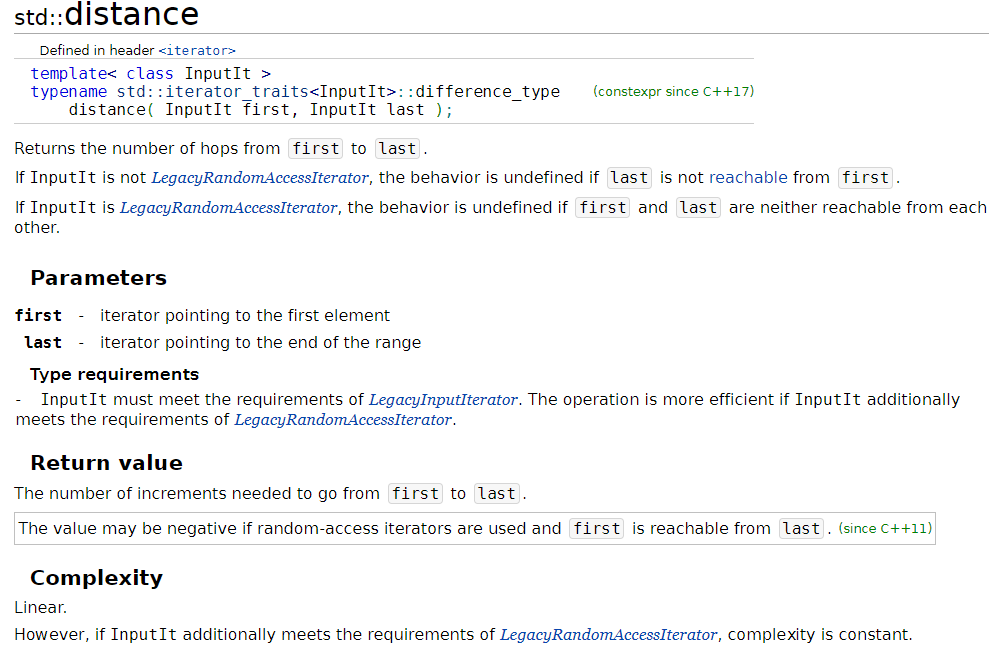Click the 'Complexity' heading
The image size is (999, 650).
(x=96, y=577)
